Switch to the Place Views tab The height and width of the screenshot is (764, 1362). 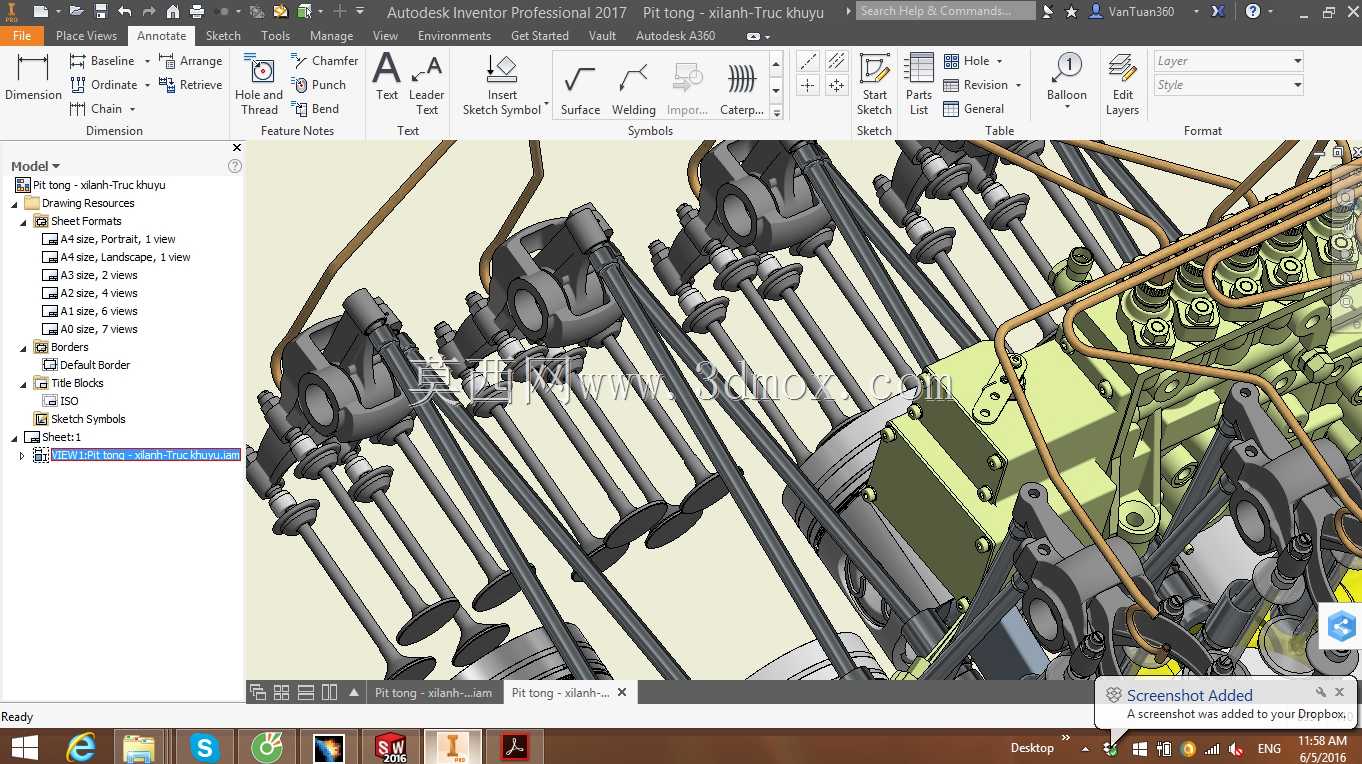(x=86, y=35)
